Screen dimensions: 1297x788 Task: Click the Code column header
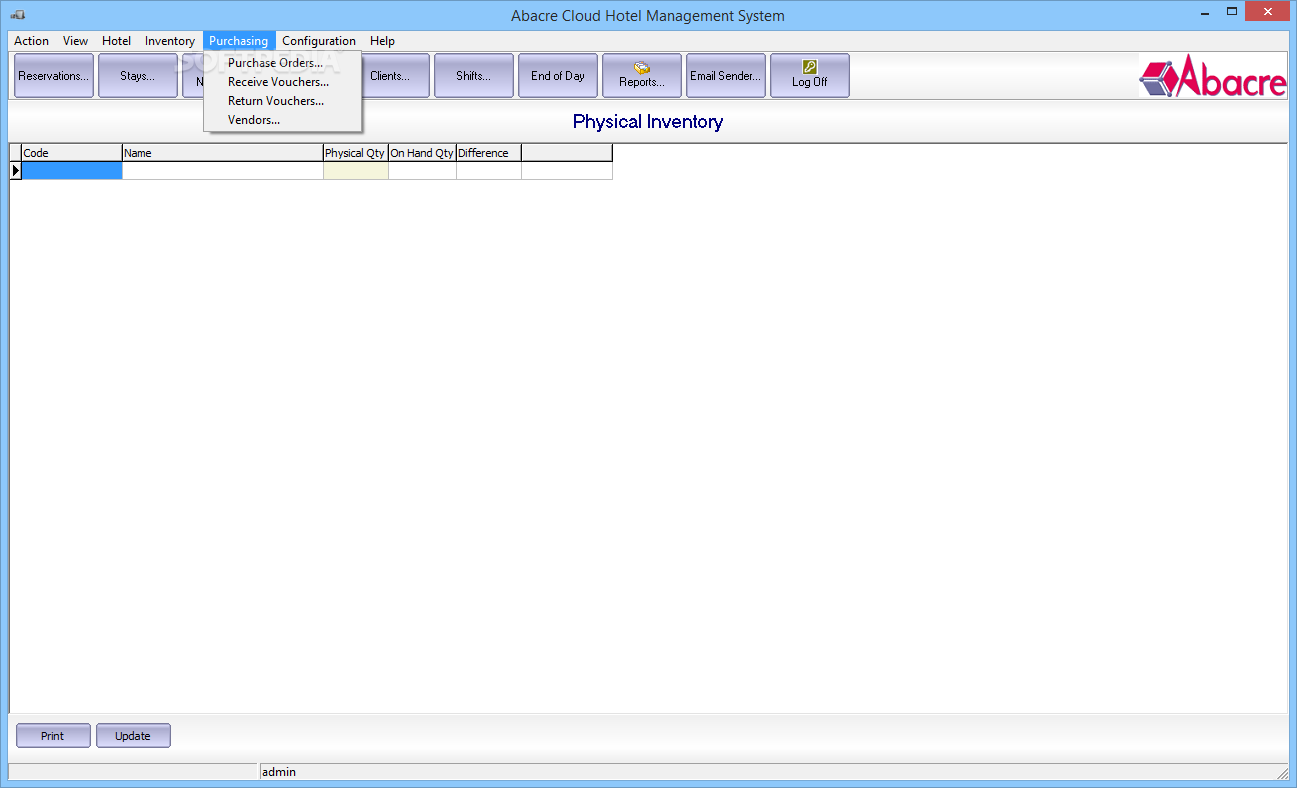[72, 153]
